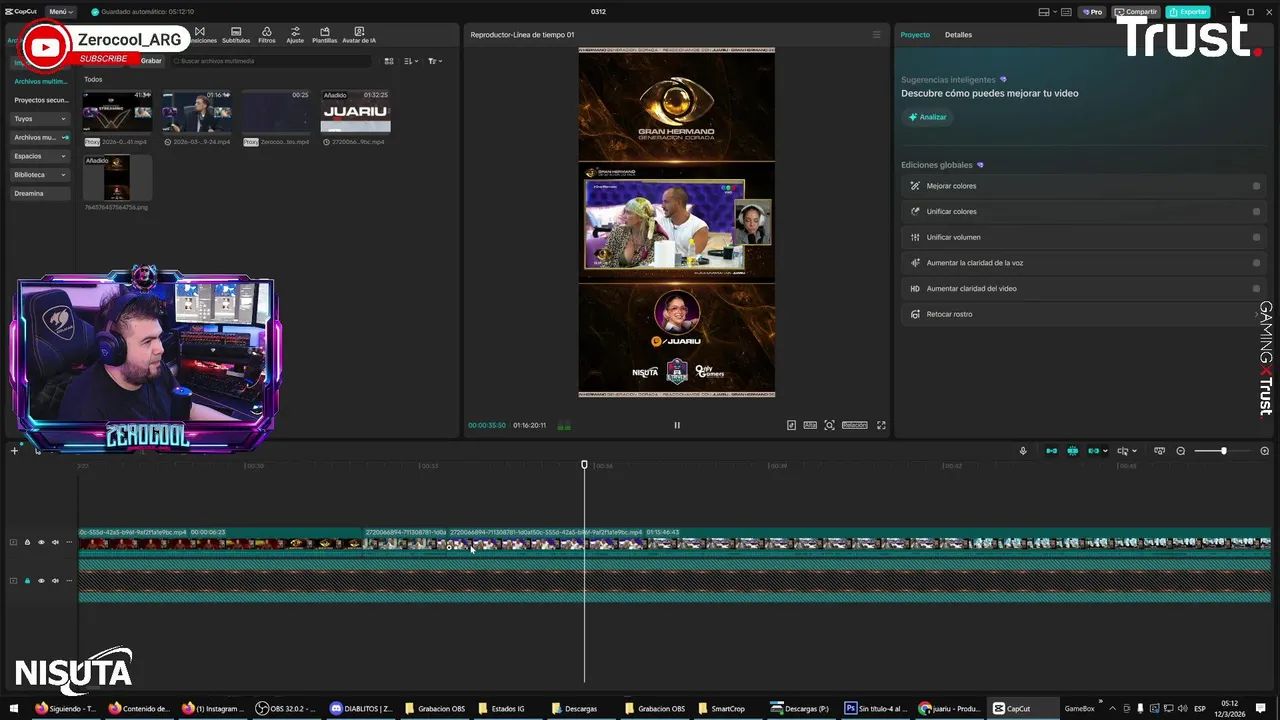This screenshot has height=720, width=1280.
Task: Click the player ABC caption safe-zone icon
Action: [810, 425]
